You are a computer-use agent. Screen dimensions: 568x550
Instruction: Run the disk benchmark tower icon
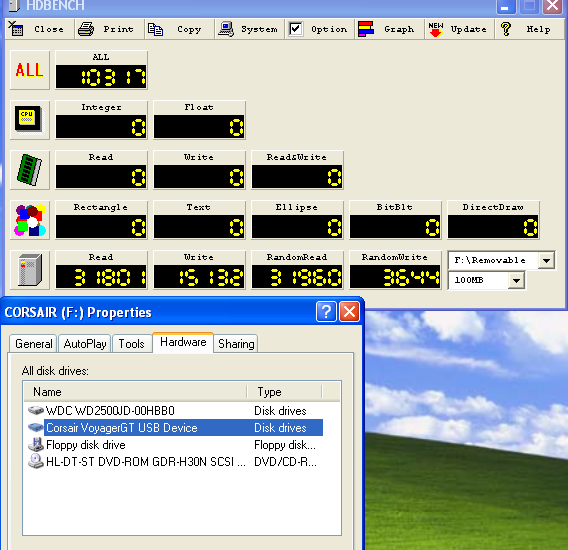(x=30, y=270)
